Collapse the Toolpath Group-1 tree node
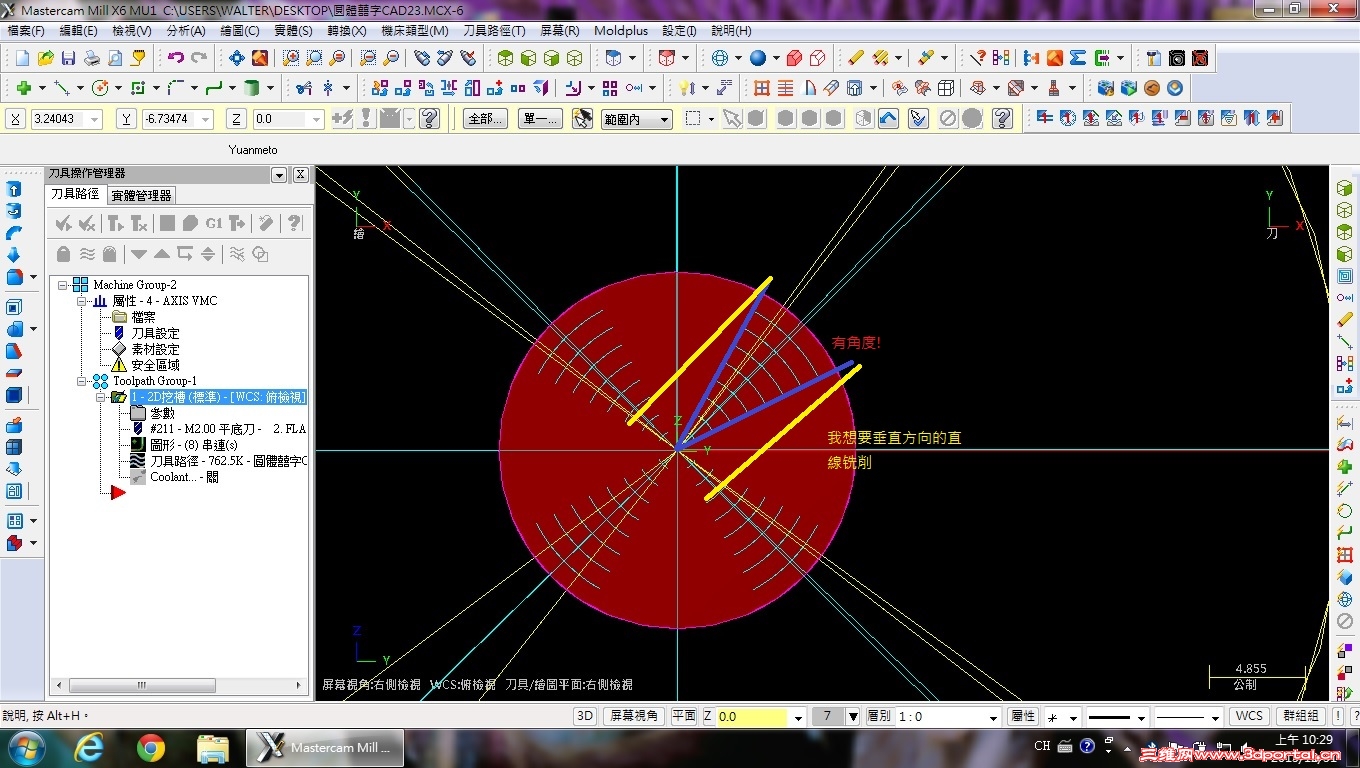The height and width of the screenshot is (768, 1360). point(82,381)
